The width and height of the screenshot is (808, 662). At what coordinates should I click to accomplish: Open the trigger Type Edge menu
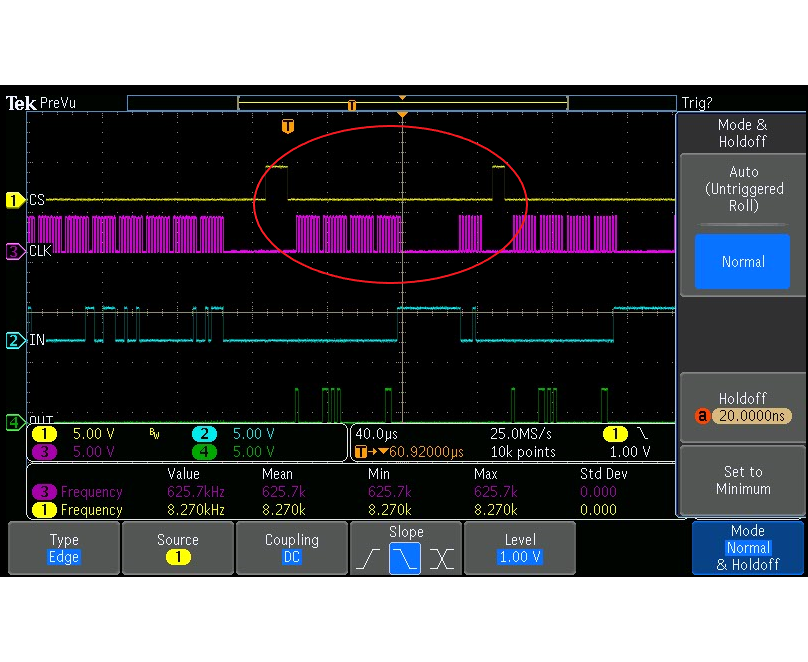[62, 548]
